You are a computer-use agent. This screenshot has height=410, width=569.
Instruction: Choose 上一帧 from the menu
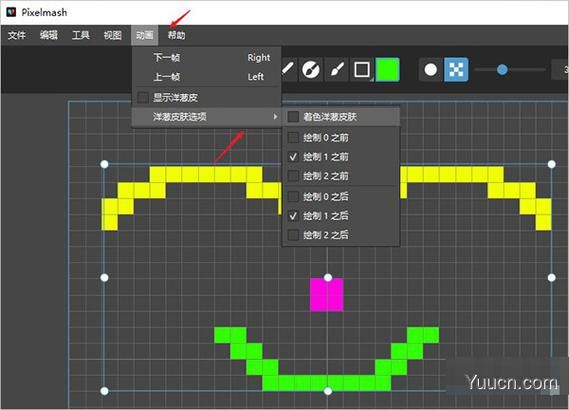point(207,77)
